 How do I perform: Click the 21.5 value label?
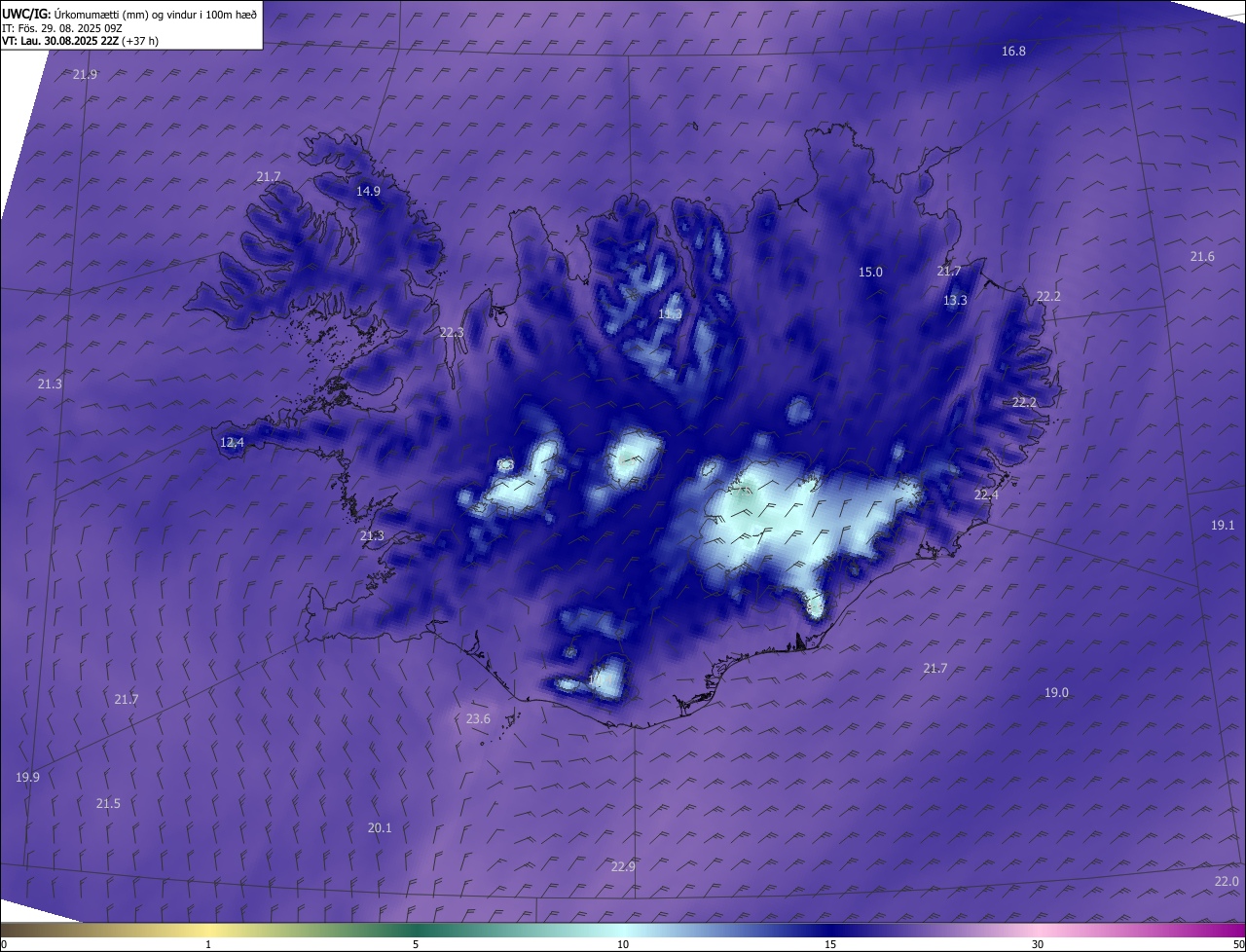108,803
